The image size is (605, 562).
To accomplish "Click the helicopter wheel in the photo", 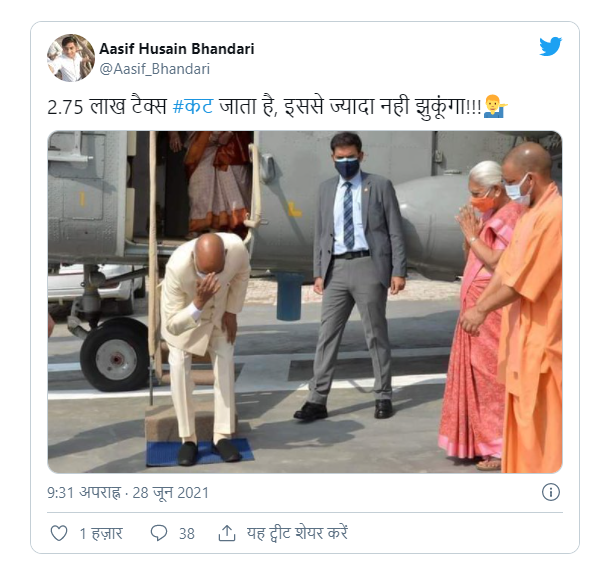I will 115,354.
